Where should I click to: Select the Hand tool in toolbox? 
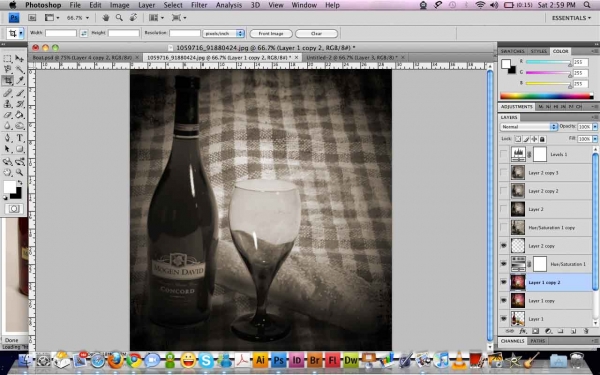point(7,173)
